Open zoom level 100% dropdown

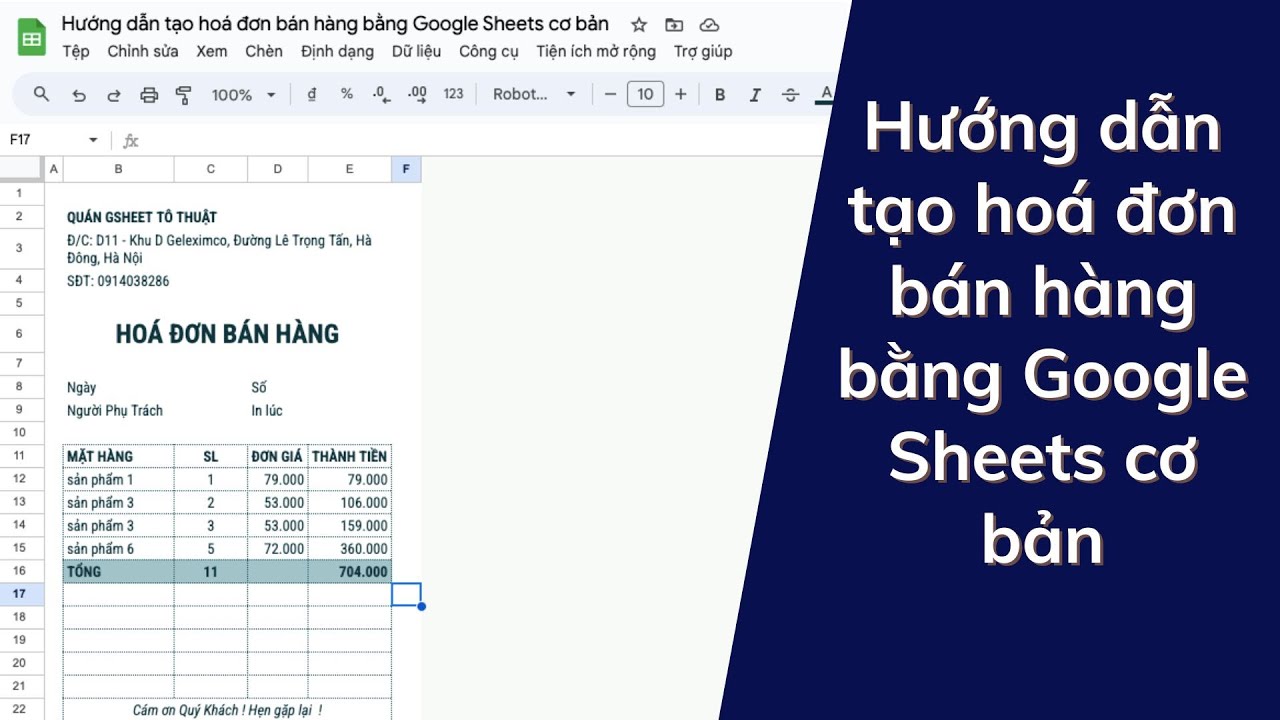coord(243,95)
